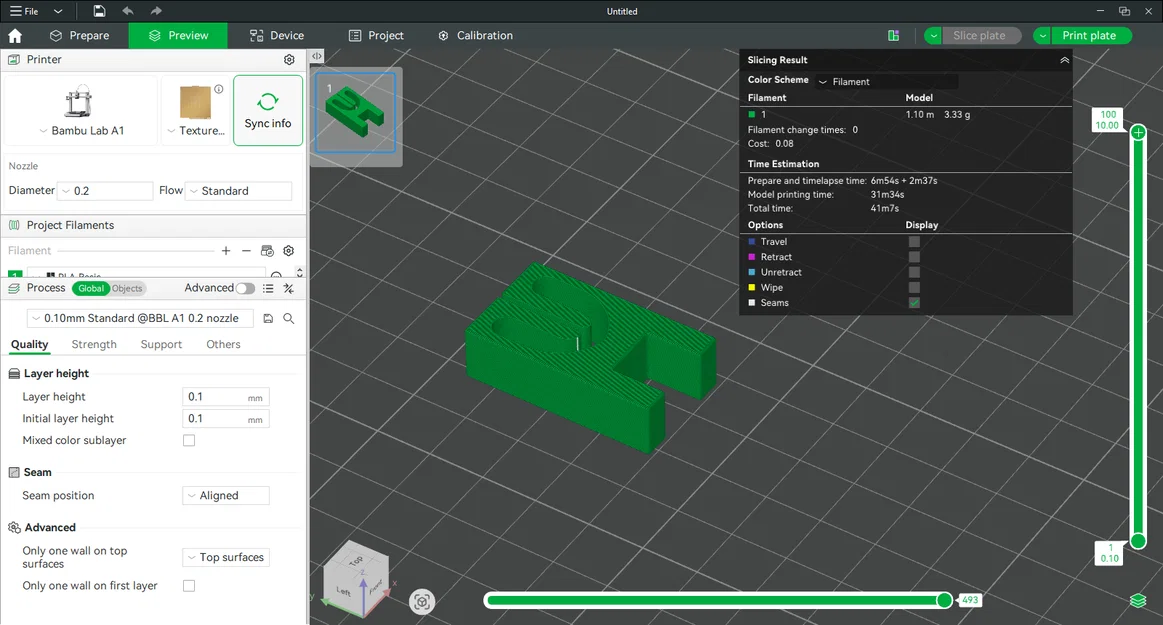Expand the File menu dropdown arrow
Screen dimensions: 1163x625
tap(58, 11)
